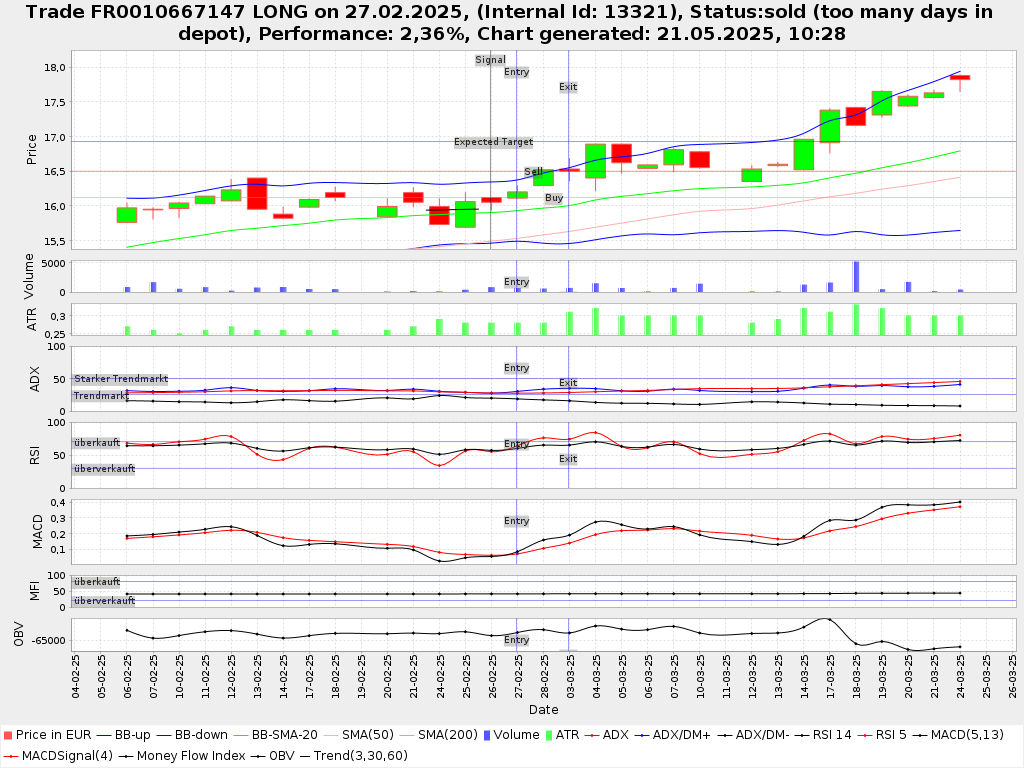Click the Sell annotation on the price chart
Image resolution: width=1024 pixels, height=768 pixels.
tap(534, 172)
